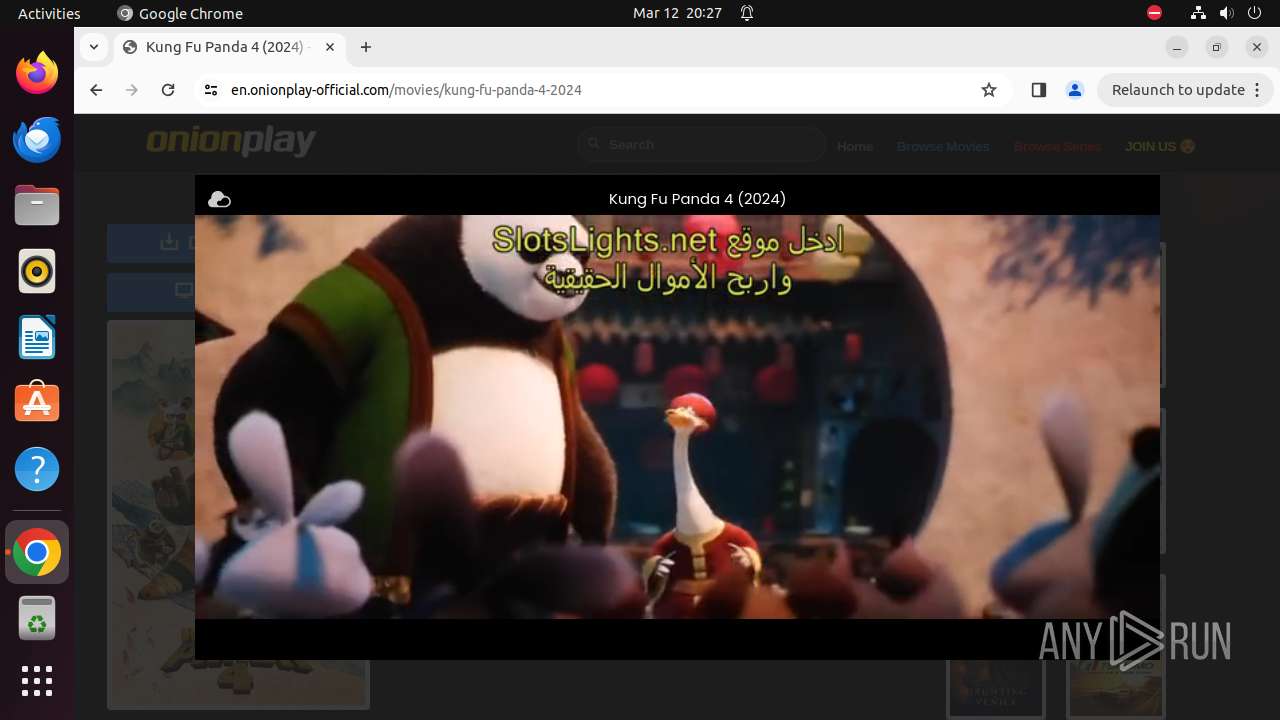Focus the site Search field
The image size is (1280, 720).
click(x=702, y=145)
